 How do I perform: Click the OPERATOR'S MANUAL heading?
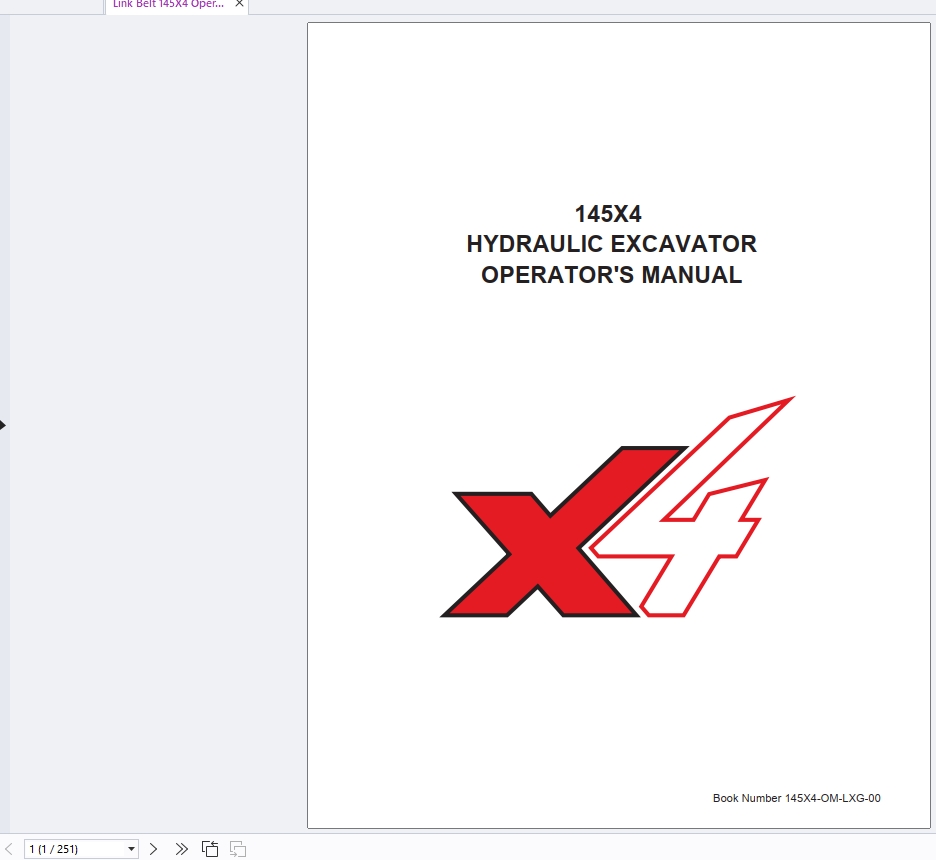click(611, 275)
